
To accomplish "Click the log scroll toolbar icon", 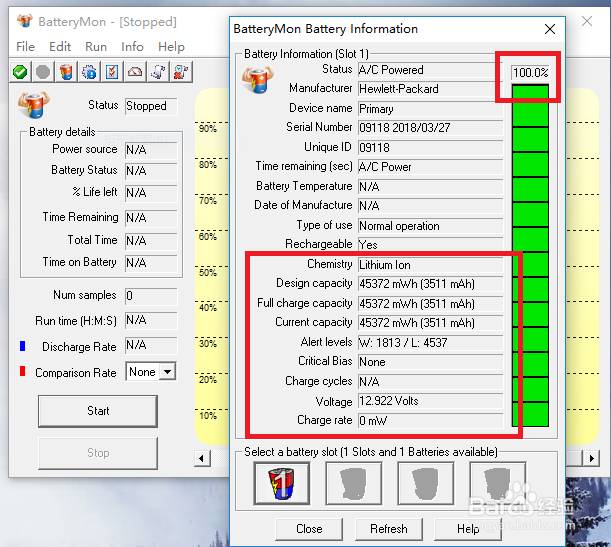I will pos(158,72).
